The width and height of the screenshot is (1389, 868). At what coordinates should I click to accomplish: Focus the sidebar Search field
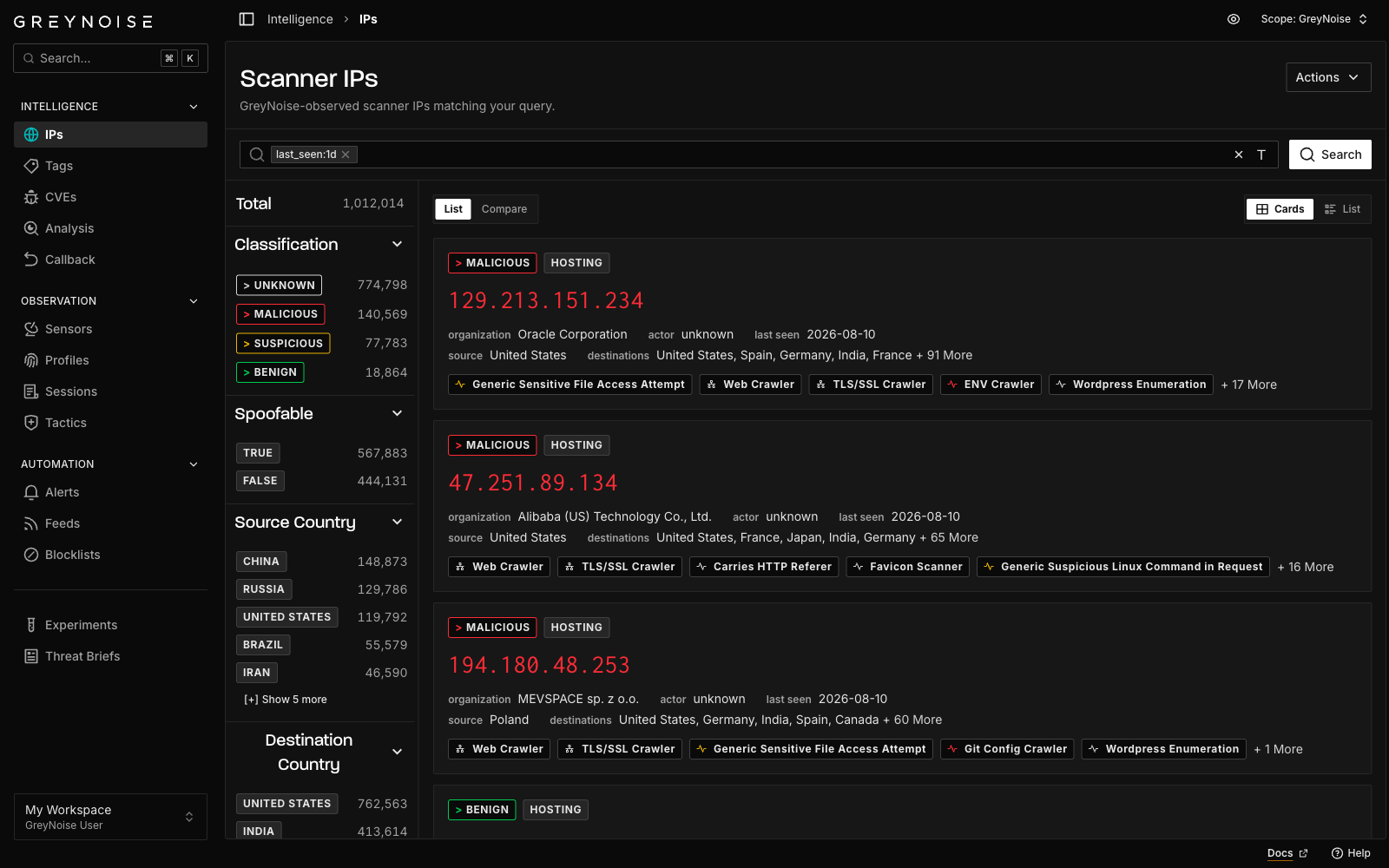(x=110, y=58)
